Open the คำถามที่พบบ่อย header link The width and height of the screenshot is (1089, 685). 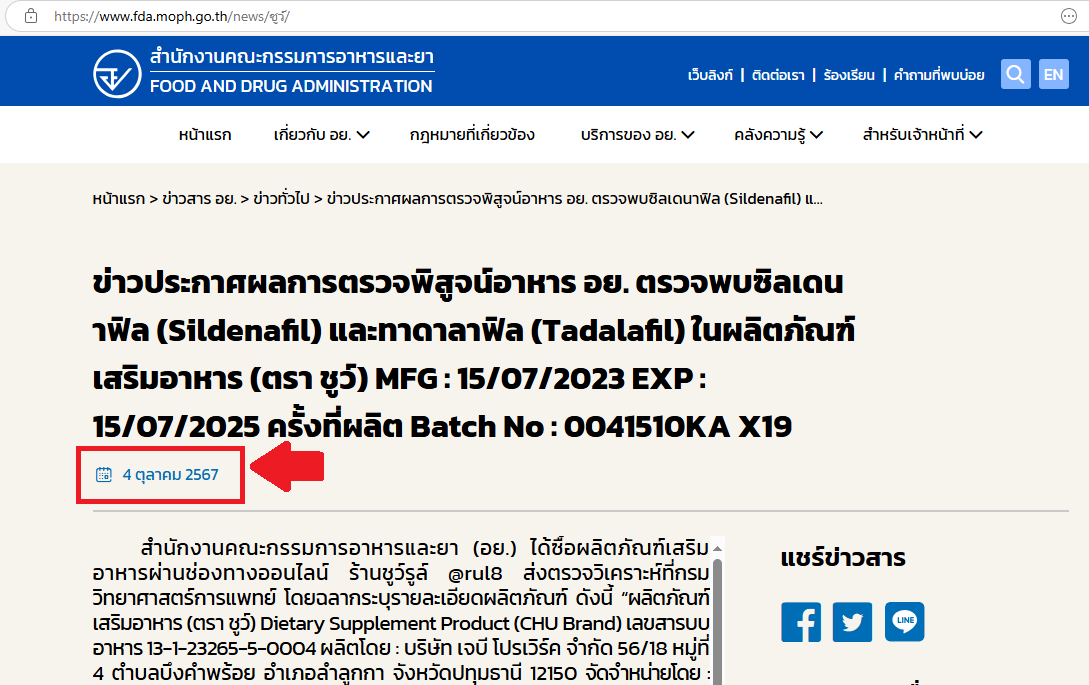(939, 75)
